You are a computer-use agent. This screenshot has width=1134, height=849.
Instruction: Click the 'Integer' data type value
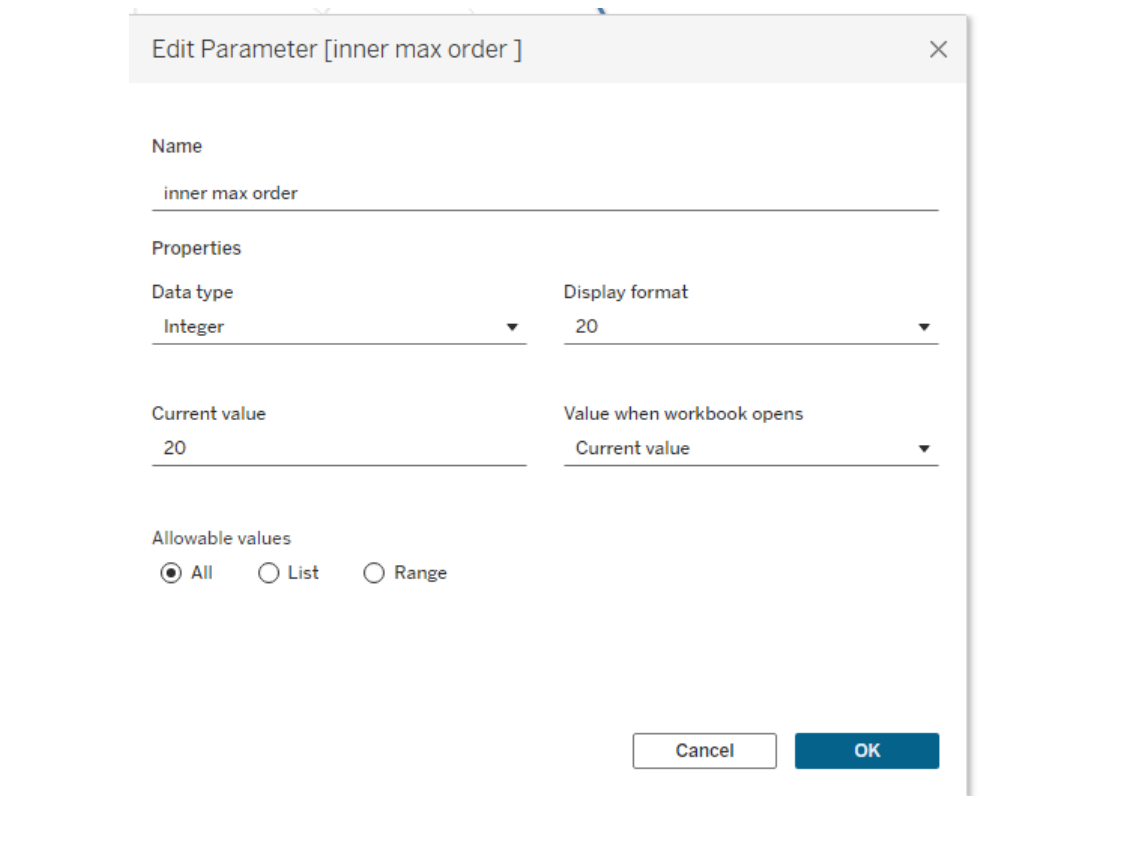[194, 327]
